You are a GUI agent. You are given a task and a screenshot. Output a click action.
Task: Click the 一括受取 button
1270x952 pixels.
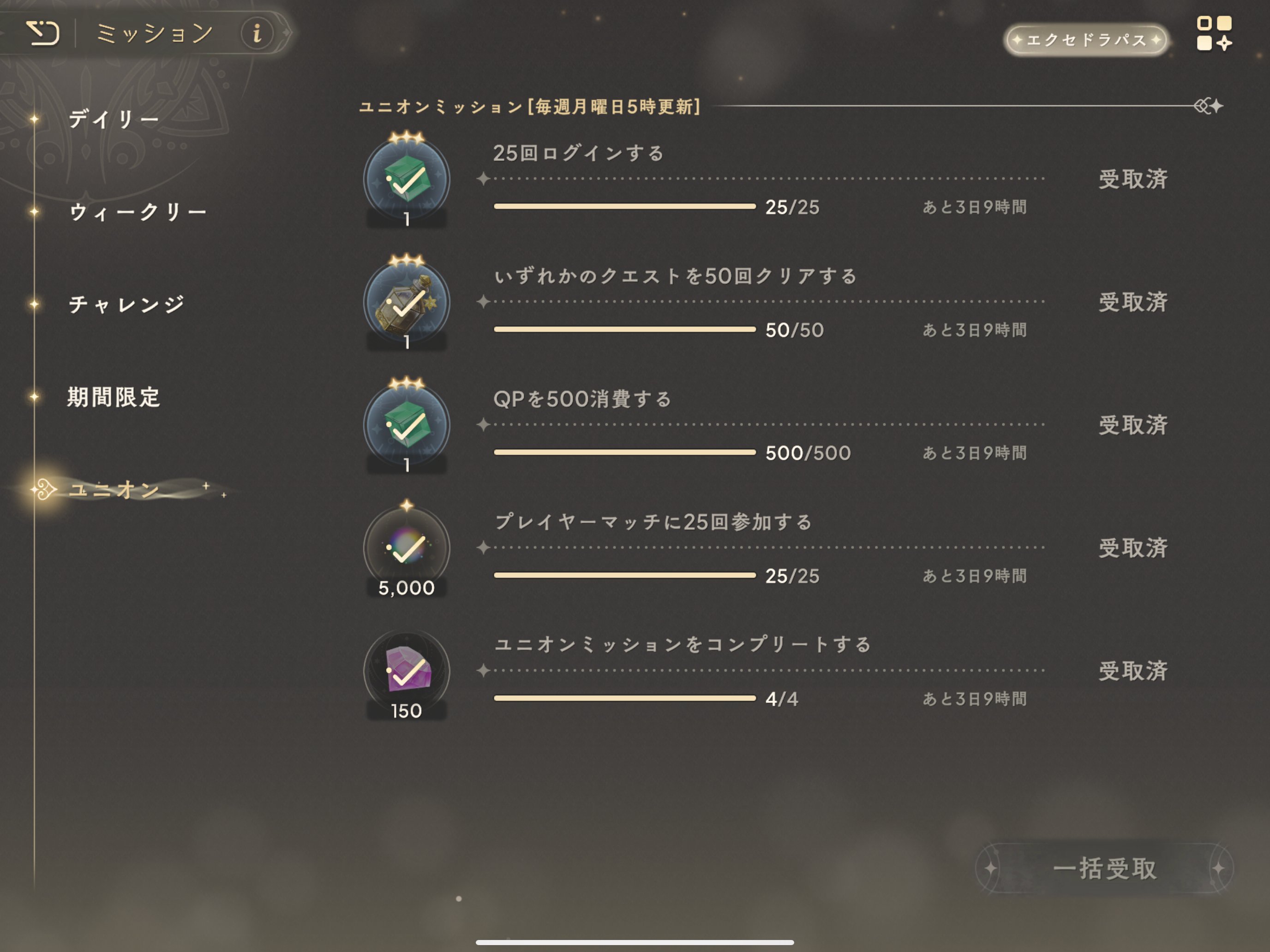click(x=1104, y=868)
